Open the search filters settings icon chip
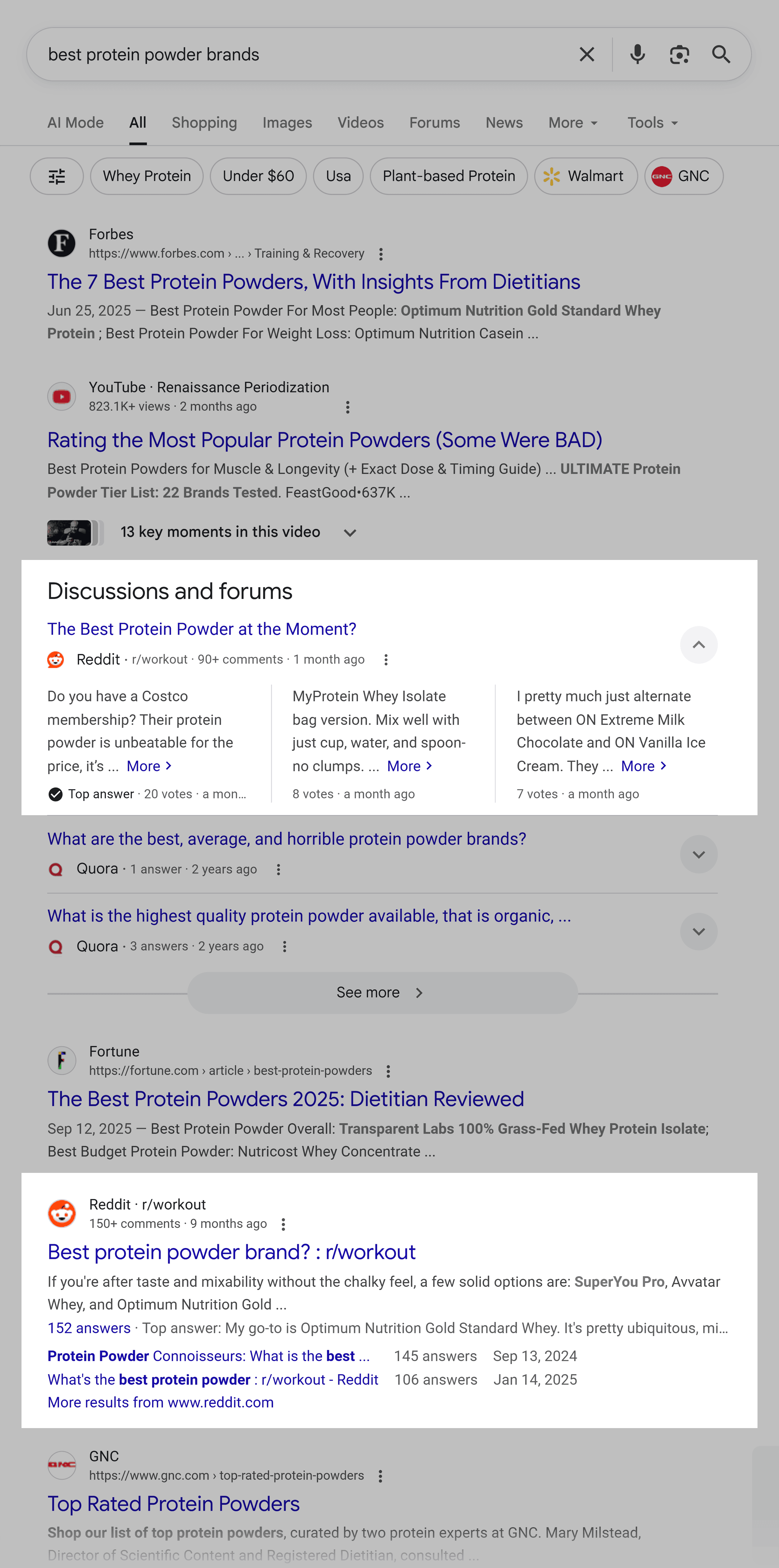This screenshot has width=779, height=1568. coord(57,176)
